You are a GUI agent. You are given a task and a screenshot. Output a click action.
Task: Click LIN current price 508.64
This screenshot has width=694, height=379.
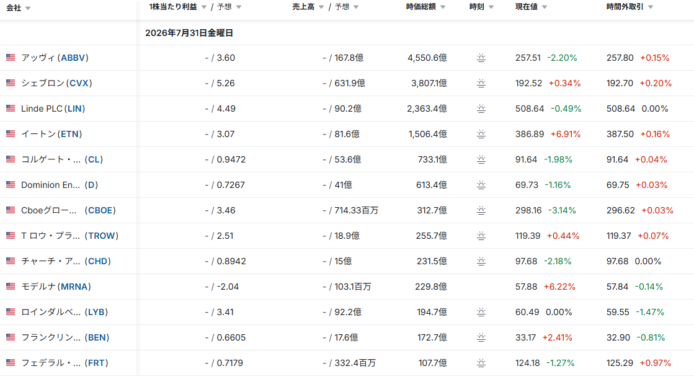click(x=529, y=108)
